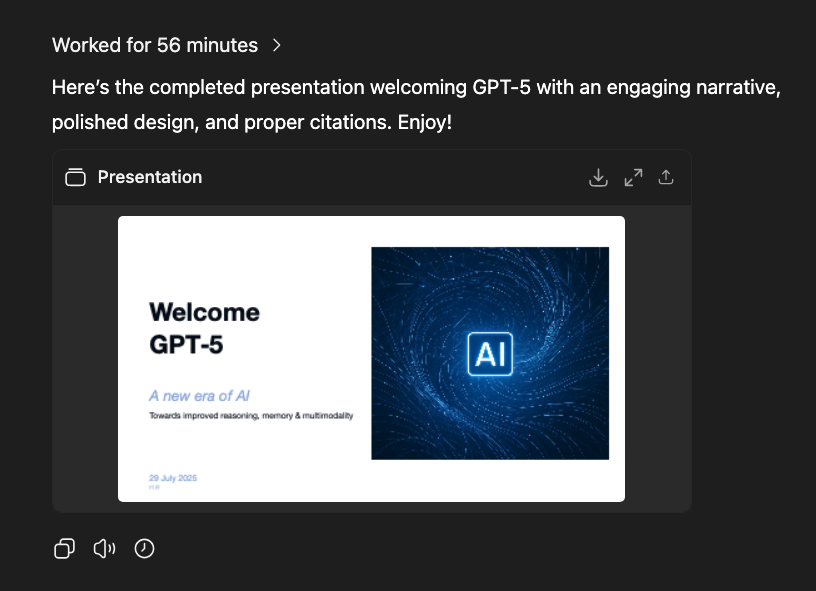Open the presentation in fullscreen view
Image resolution: width=816 pixels, height=591 pixels.
[x=633, y=177]
